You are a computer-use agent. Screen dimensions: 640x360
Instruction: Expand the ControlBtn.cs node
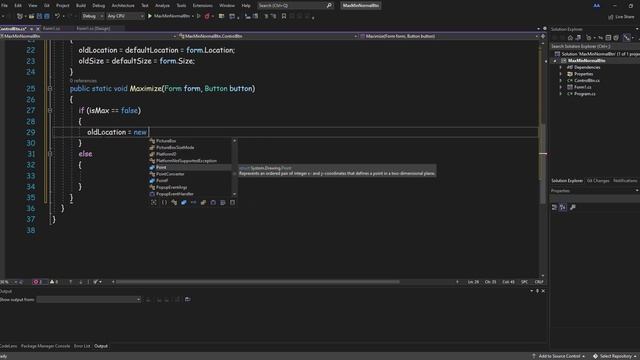560,80
